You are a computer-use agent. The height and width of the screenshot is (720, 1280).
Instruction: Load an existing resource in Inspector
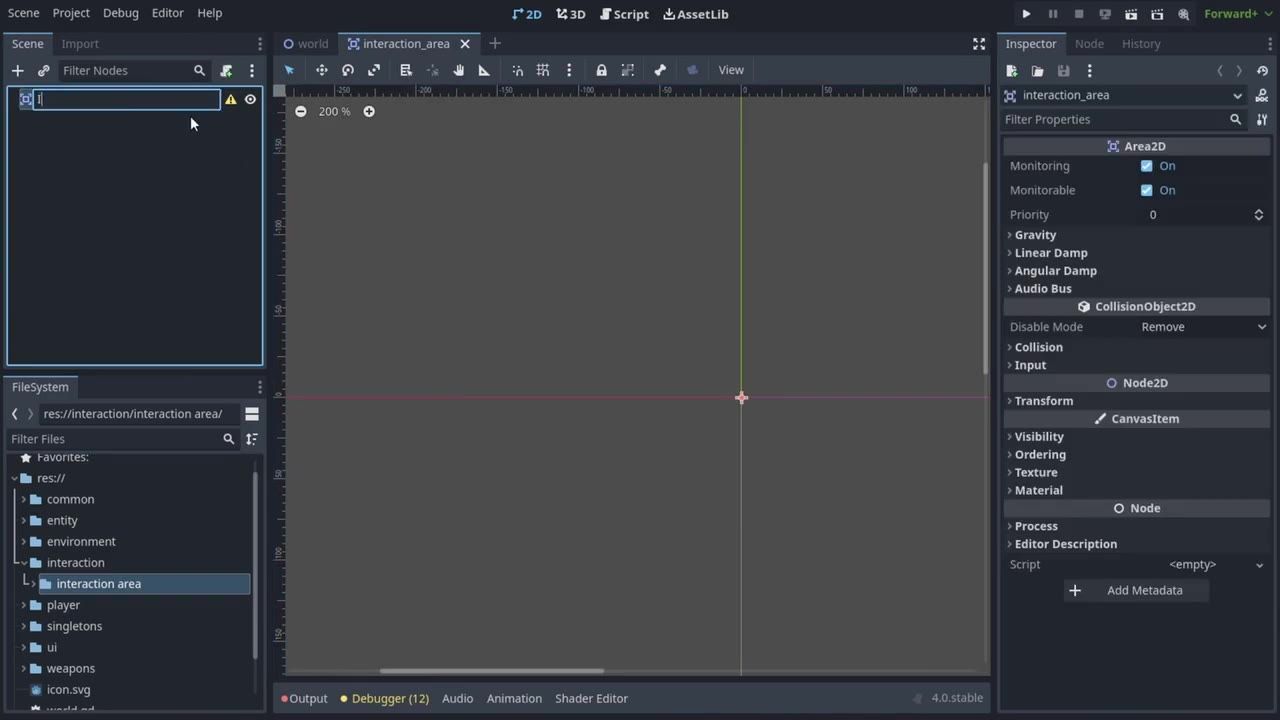pos(1038,71)
